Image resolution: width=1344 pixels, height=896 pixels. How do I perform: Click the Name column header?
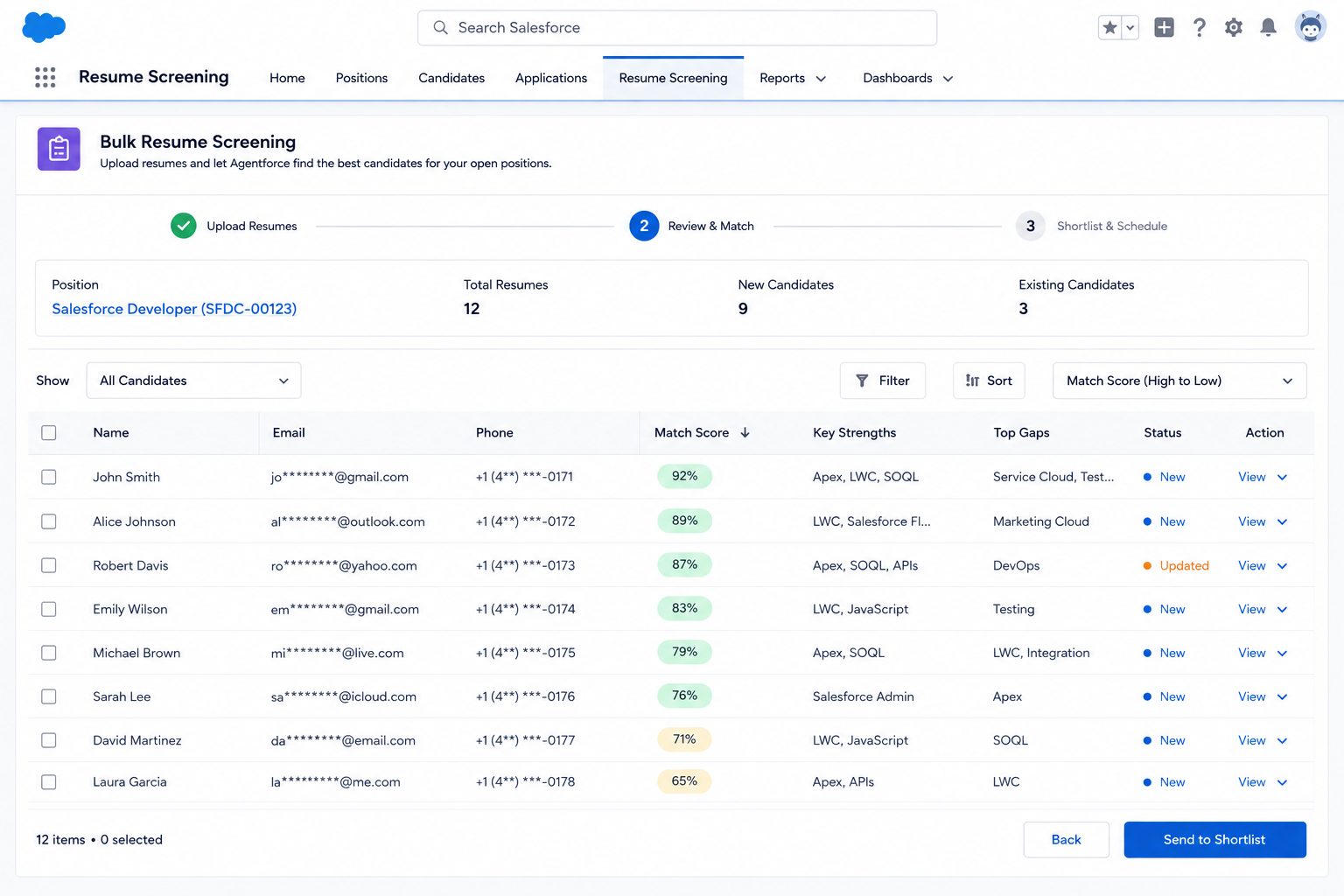[x=111, y=432]
